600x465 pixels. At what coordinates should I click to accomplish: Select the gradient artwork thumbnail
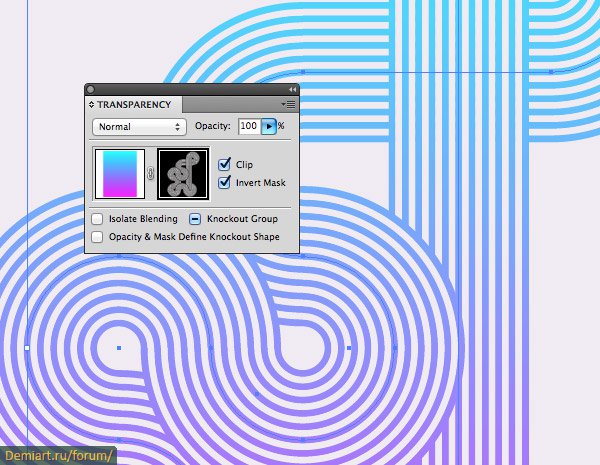(120, 174)
